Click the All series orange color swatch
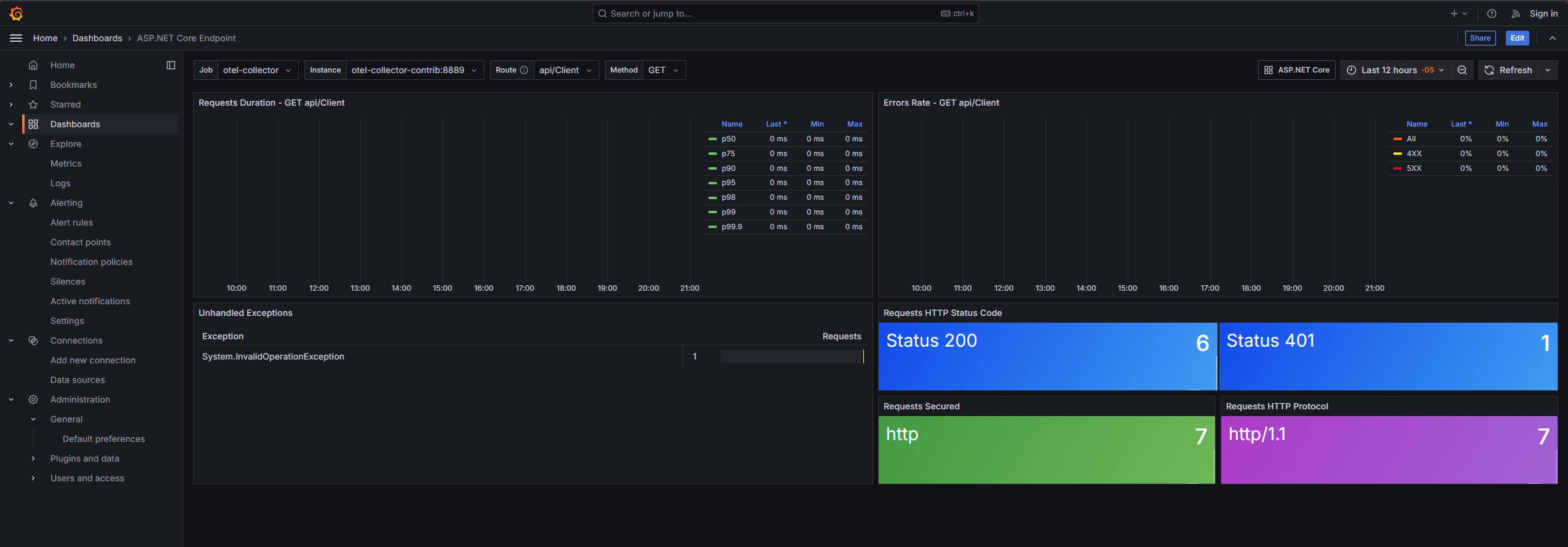The width and height of the screenshot is (1568, 547). click(1397, 139)
